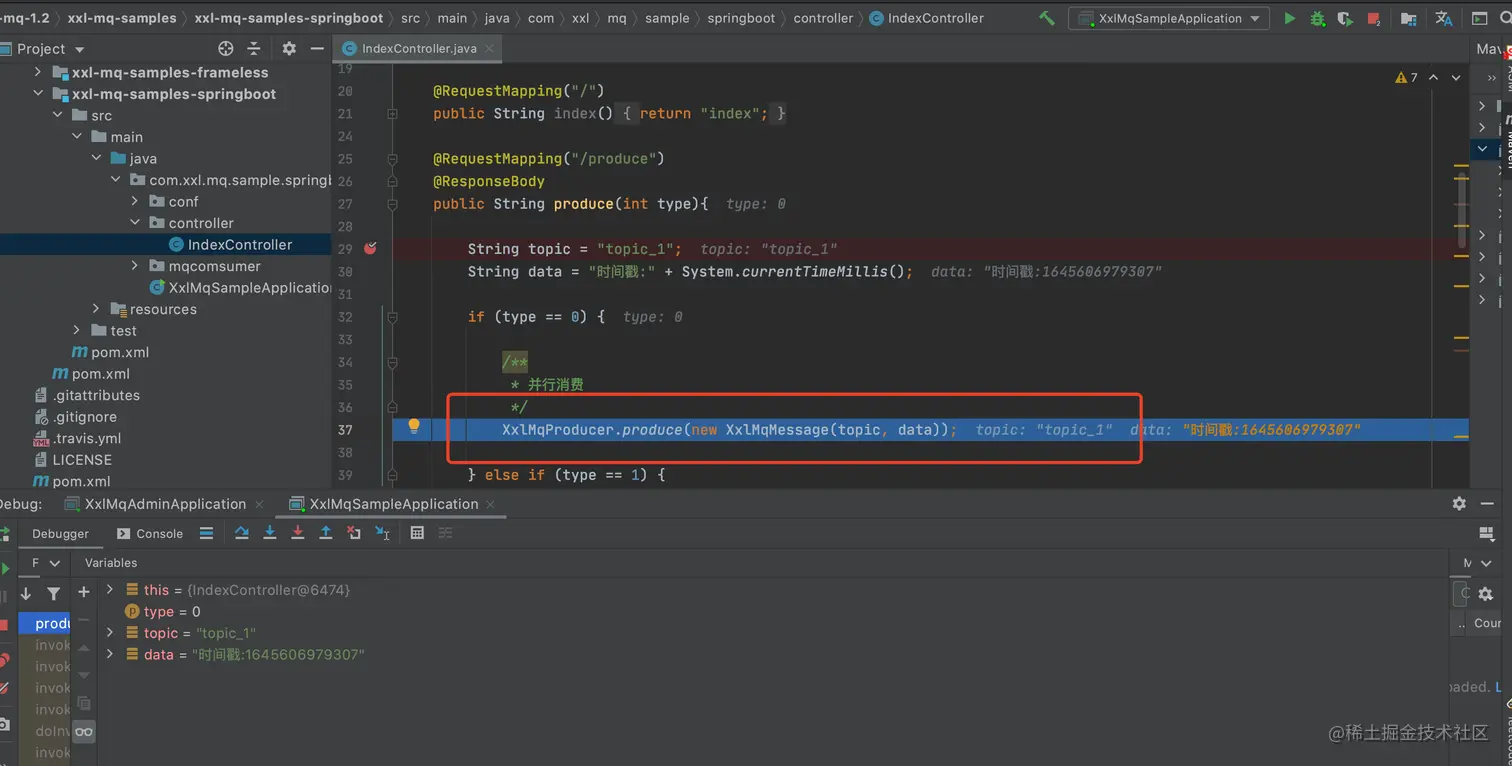Image resolution: width=1512 pixels, height=766 pixels.
Task: Collapse the main folder arrow
Action: 77,137
